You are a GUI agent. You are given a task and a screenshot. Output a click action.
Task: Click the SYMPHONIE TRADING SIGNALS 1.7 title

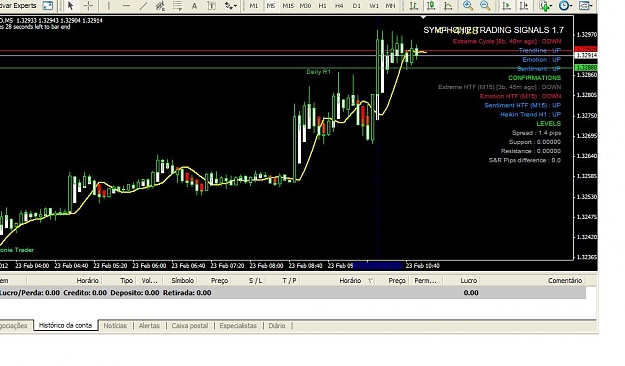(x=493, y=30)
